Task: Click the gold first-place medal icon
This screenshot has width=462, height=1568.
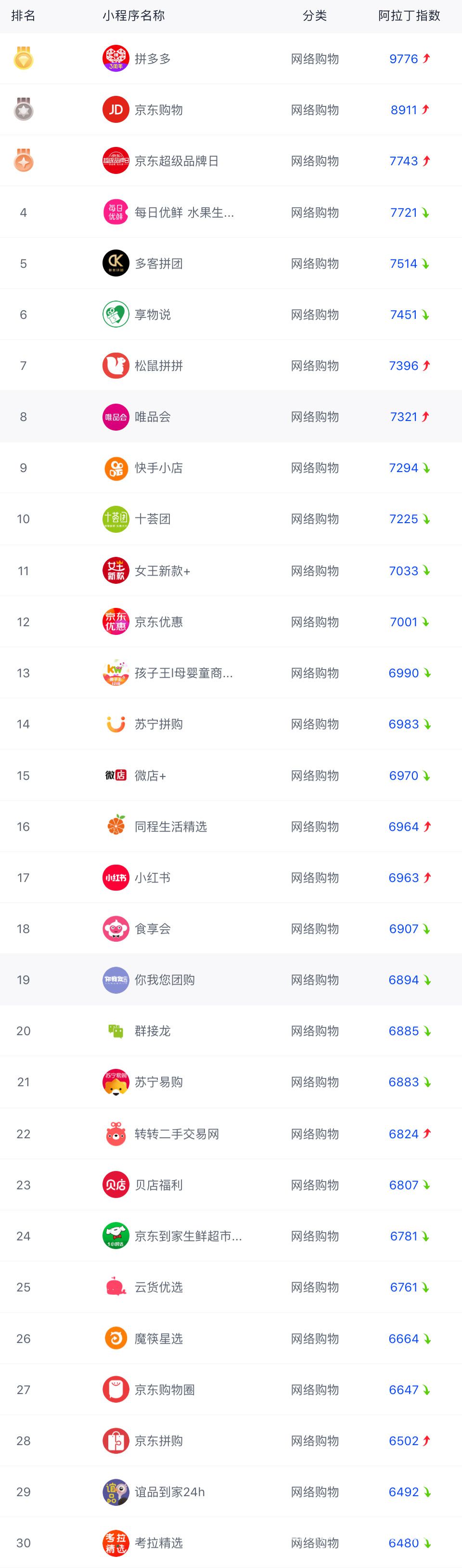Action: (23, 58)
